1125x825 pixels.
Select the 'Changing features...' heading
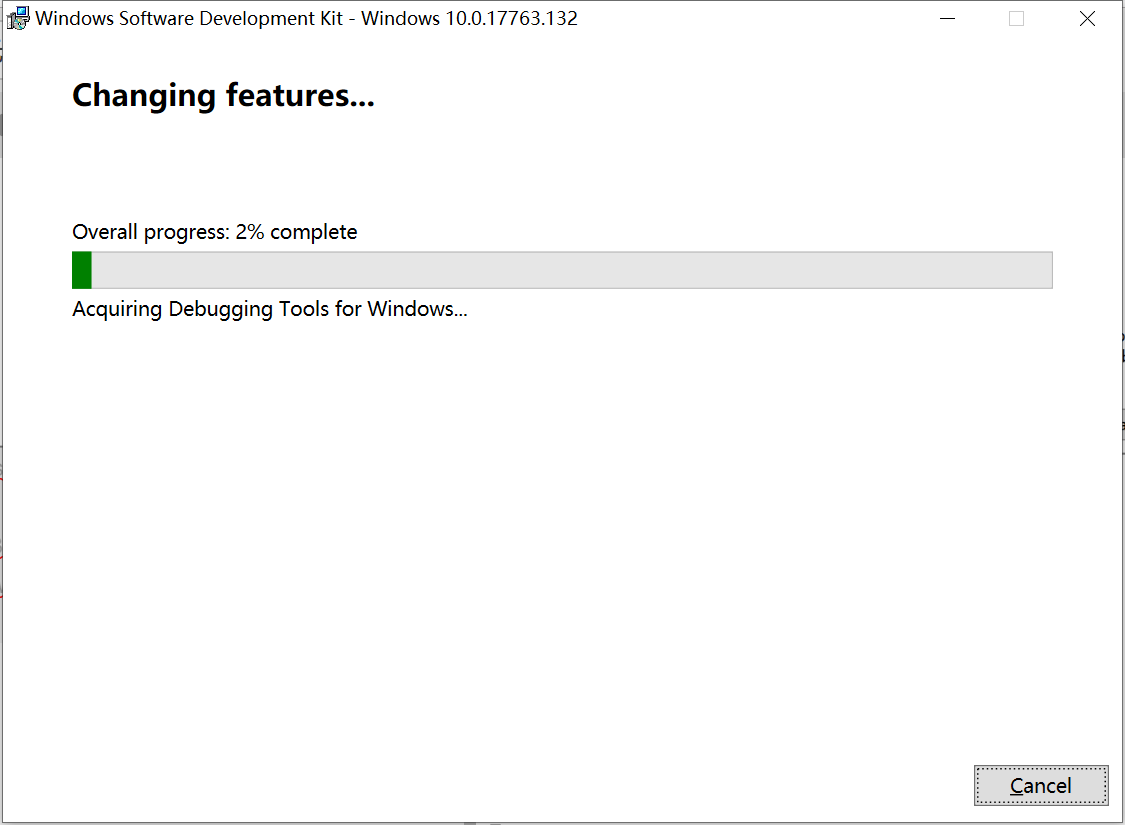(223, 95)
